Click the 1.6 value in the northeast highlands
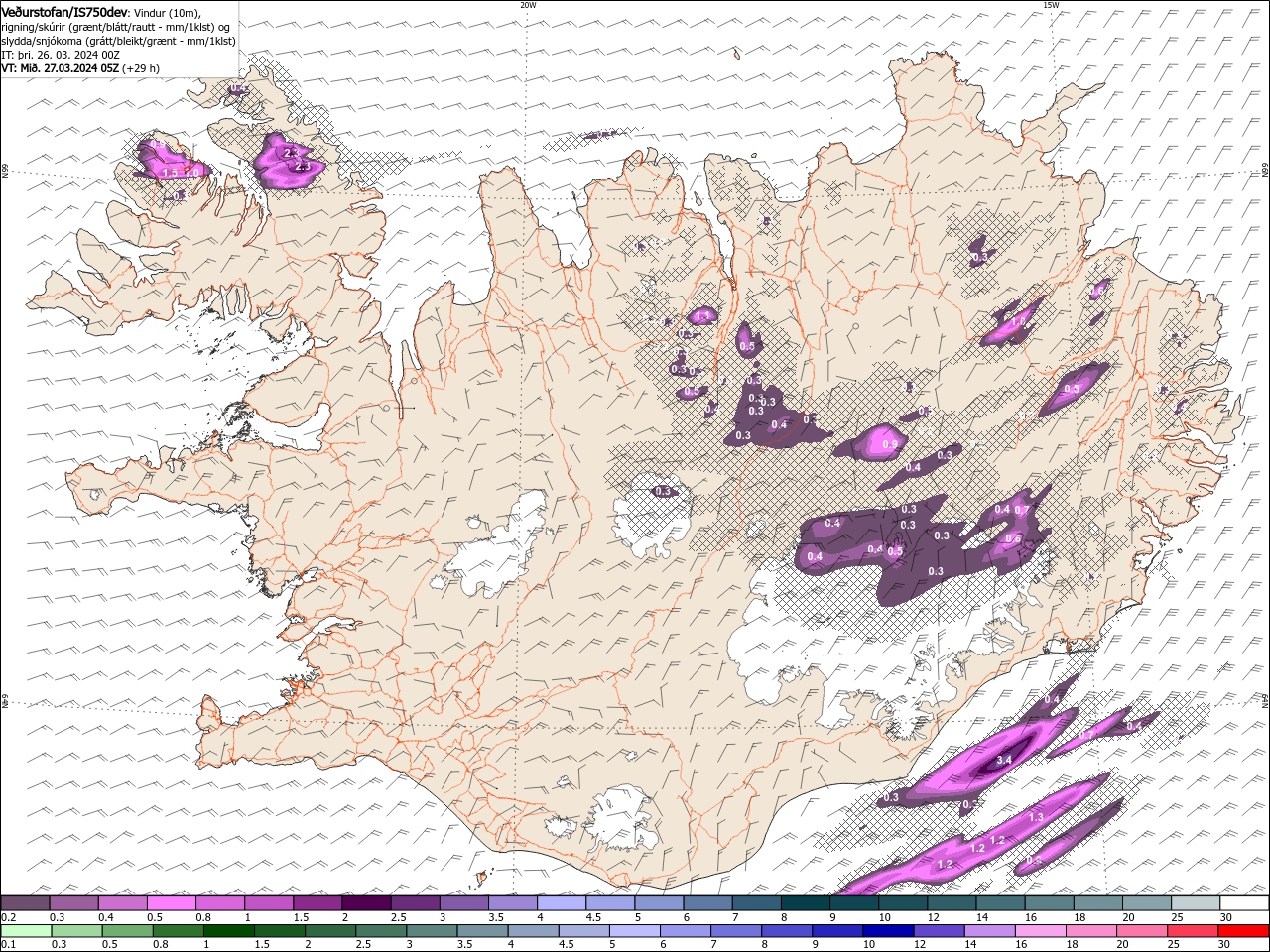 coord(1017,322)
